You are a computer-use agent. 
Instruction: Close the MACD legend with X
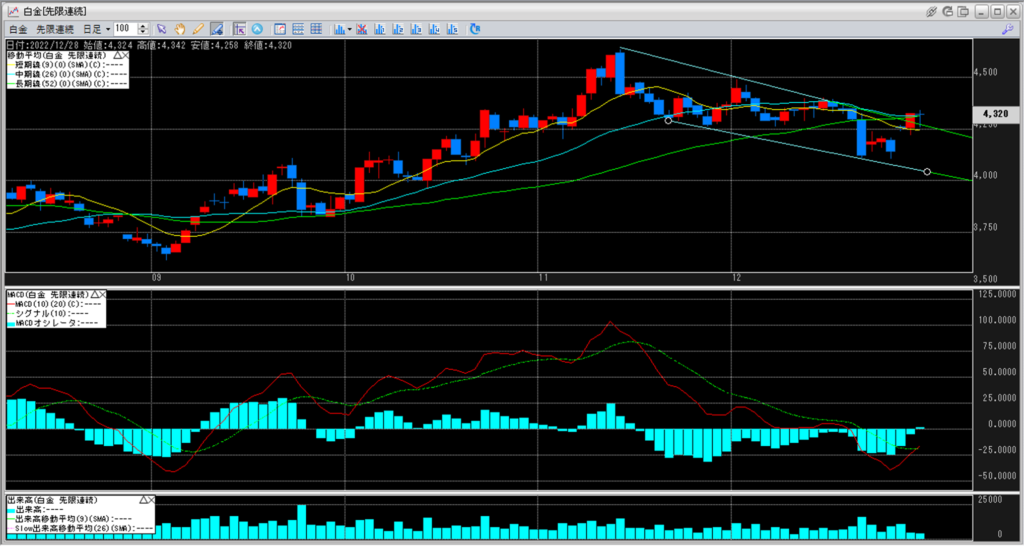(103, 296)
